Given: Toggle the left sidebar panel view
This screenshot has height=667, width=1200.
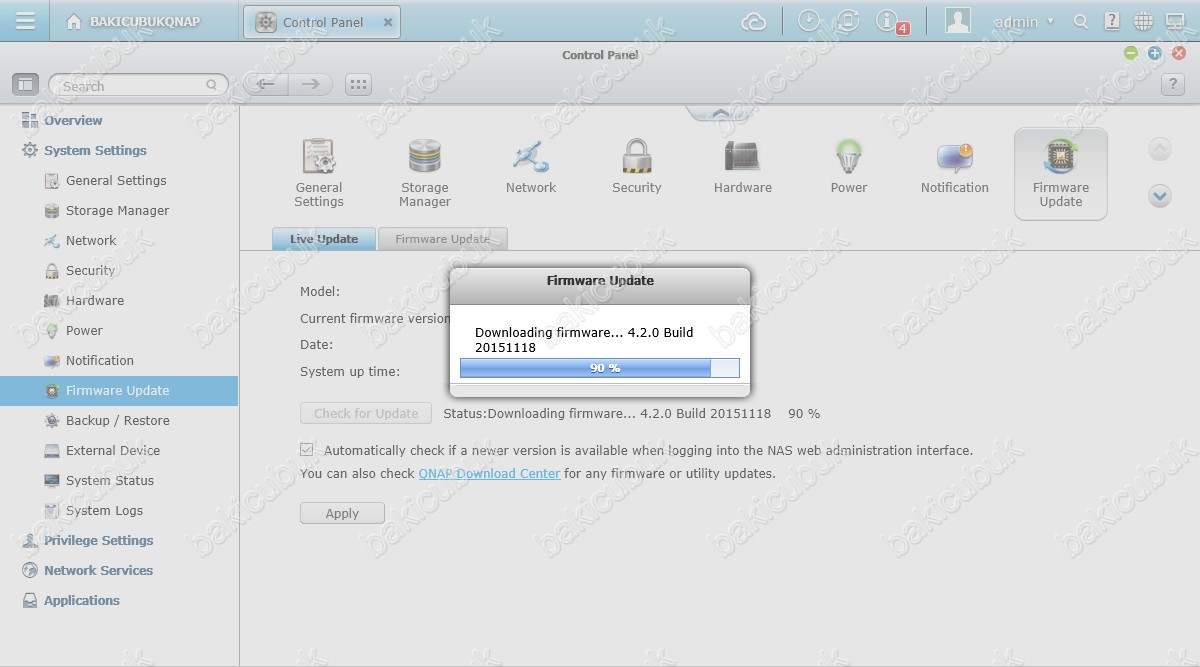Looking at the screenshot, I should click(25, 85).
